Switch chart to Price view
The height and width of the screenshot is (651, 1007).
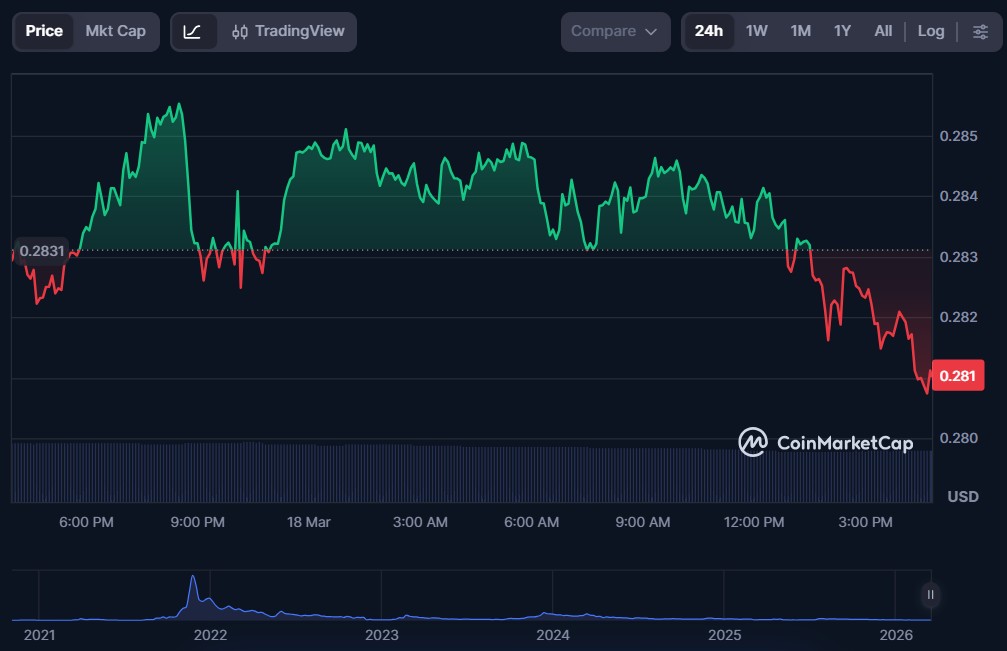click(44, 32)
